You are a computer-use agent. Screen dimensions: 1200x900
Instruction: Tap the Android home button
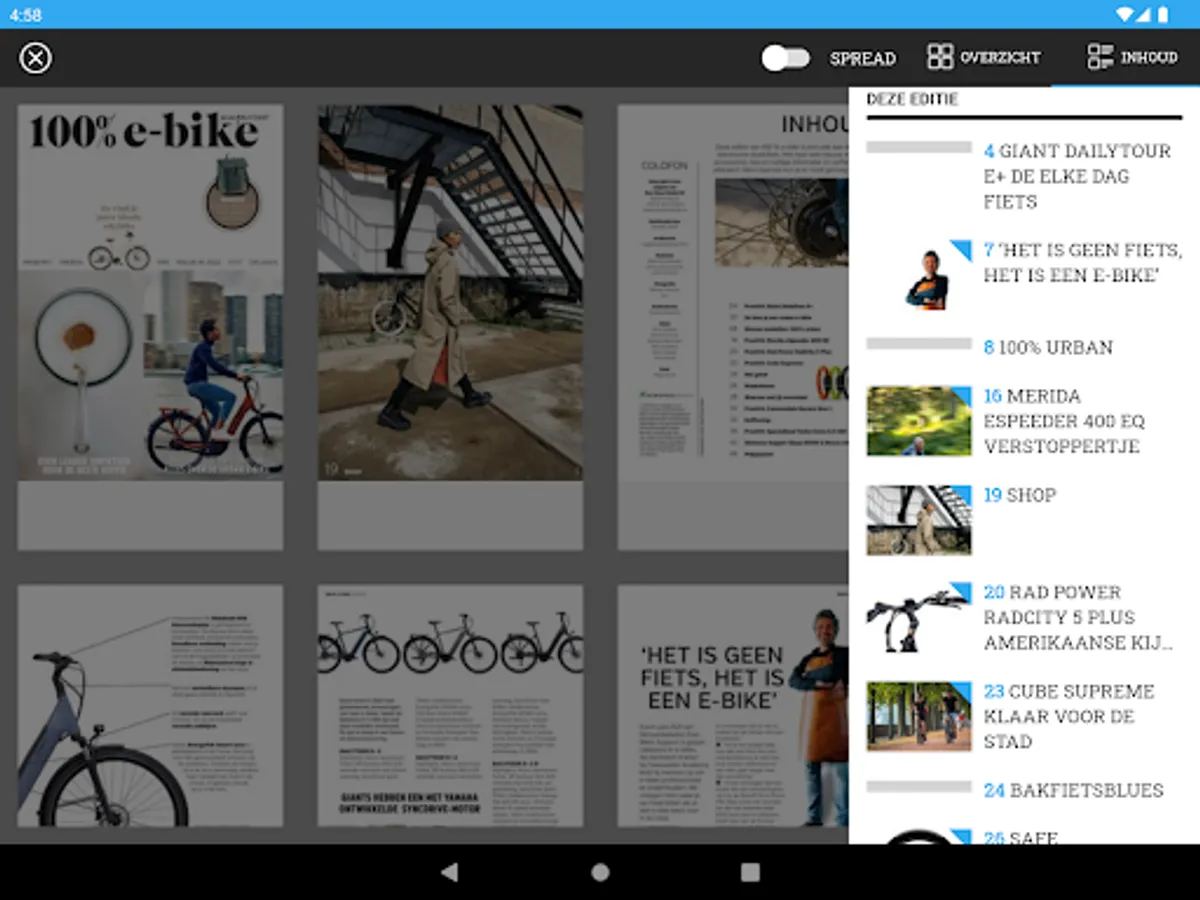600,872
